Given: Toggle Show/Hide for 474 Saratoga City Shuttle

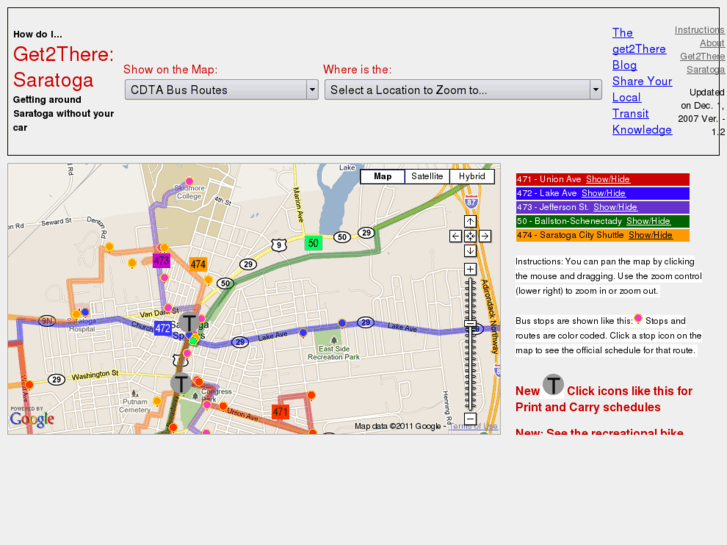Looking at the screenshot, I should [650, 235].
